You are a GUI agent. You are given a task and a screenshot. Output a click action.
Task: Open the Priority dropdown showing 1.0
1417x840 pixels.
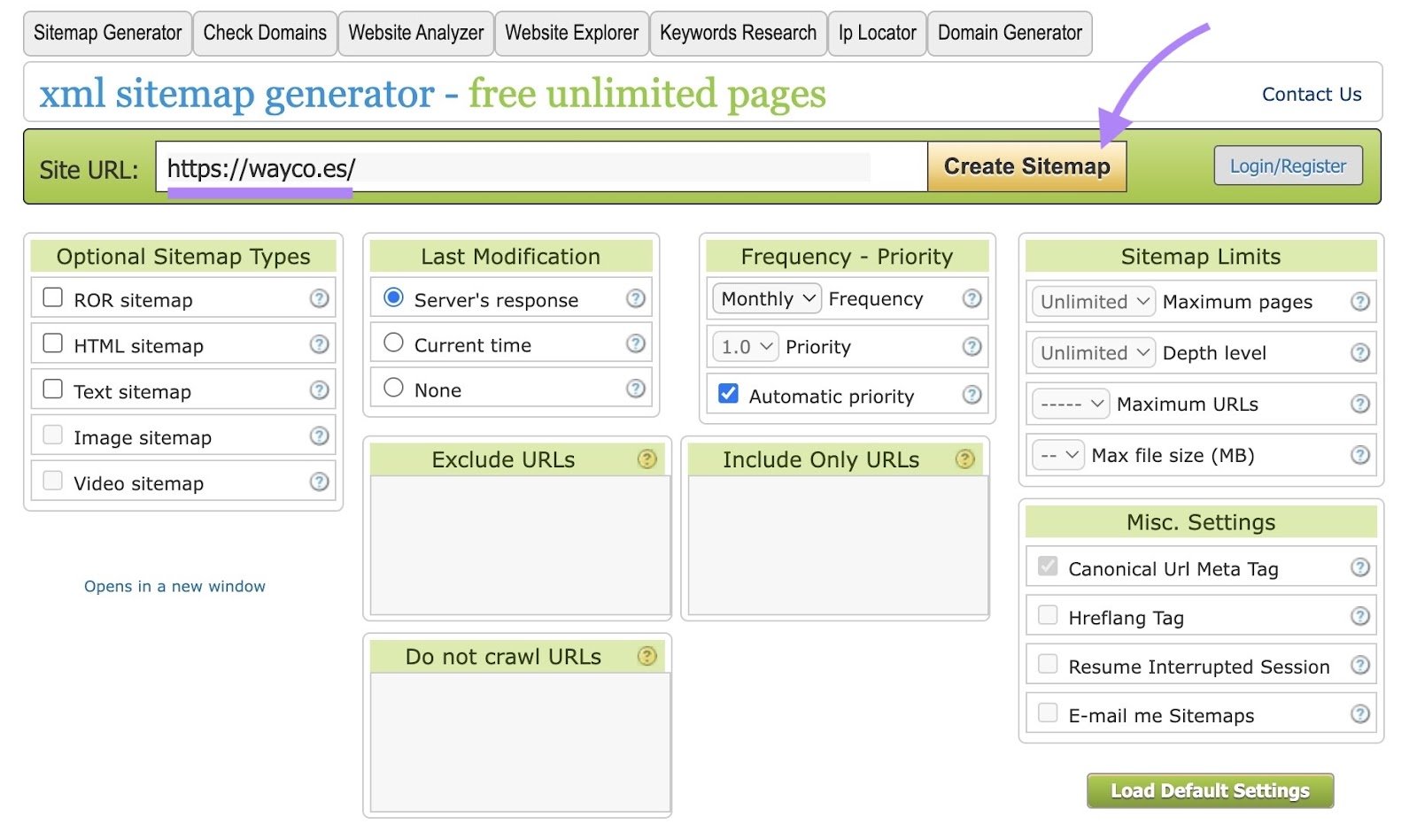[x=744, y=347]
